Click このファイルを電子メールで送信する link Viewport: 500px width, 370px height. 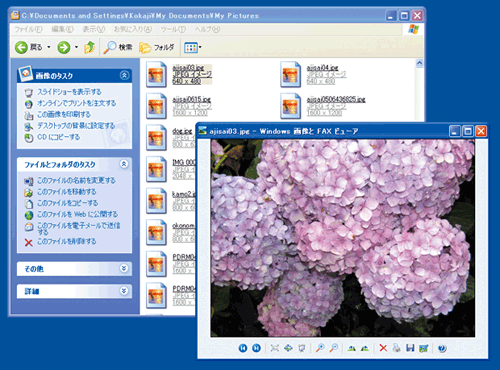tap(79, 228)
